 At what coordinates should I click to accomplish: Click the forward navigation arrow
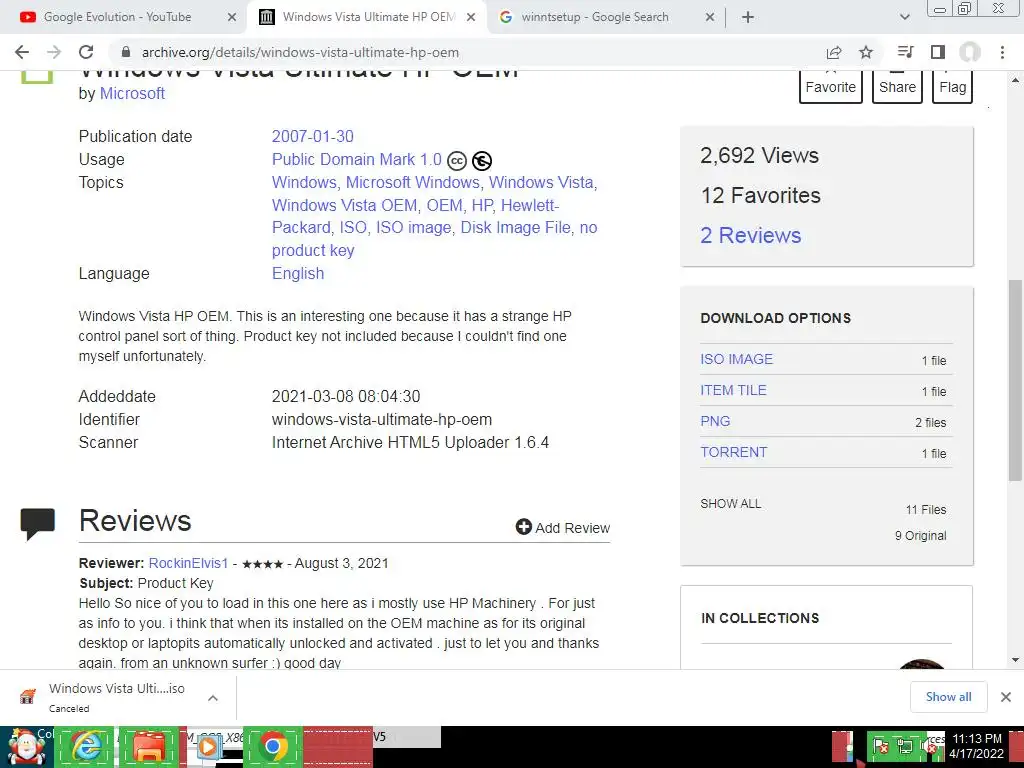point(54,52)
